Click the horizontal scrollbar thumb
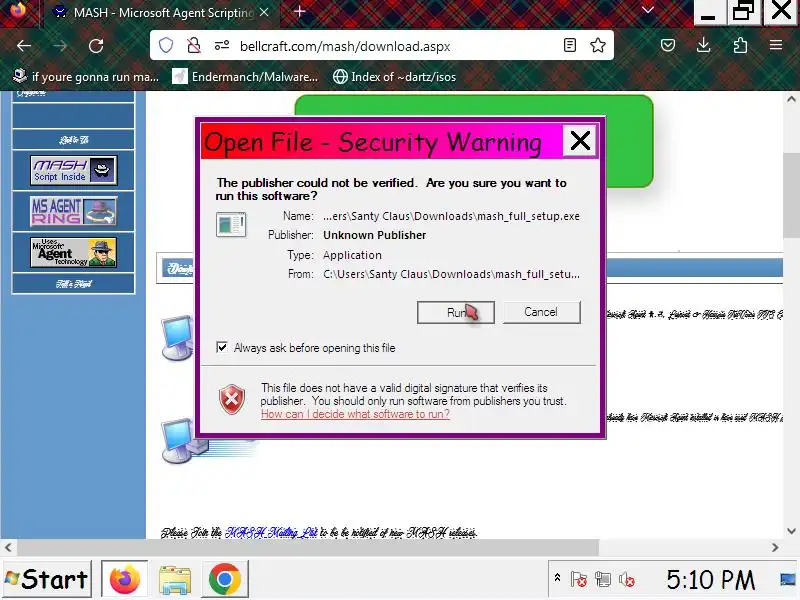 coord(308,547)
